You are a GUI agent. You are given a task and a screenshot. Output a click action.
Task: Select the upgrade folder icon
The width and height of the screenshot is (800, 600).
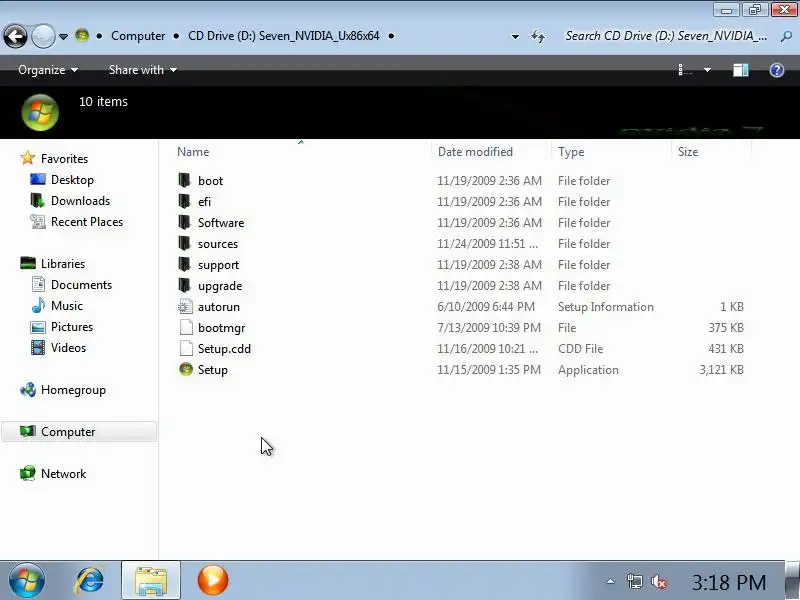coord(185,285)
